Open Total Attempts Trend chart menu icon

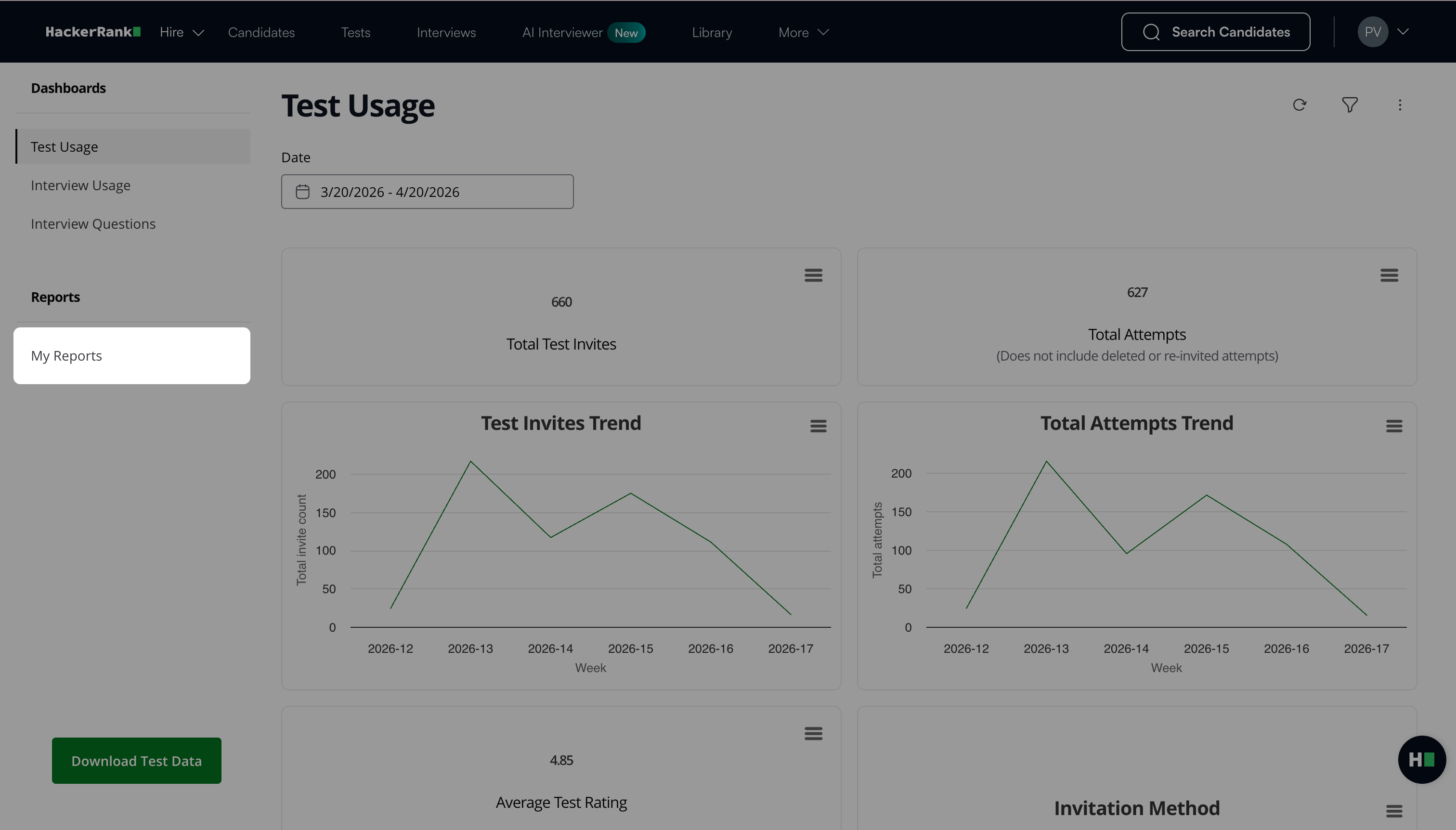pos(1394,426)
